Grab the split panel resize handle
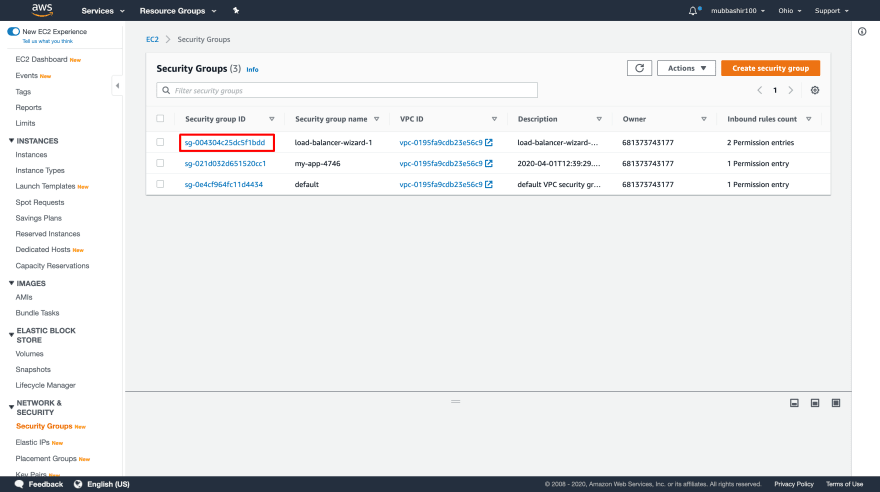Image resolution: width=880 pixels, height=492 pixels. 455,402
